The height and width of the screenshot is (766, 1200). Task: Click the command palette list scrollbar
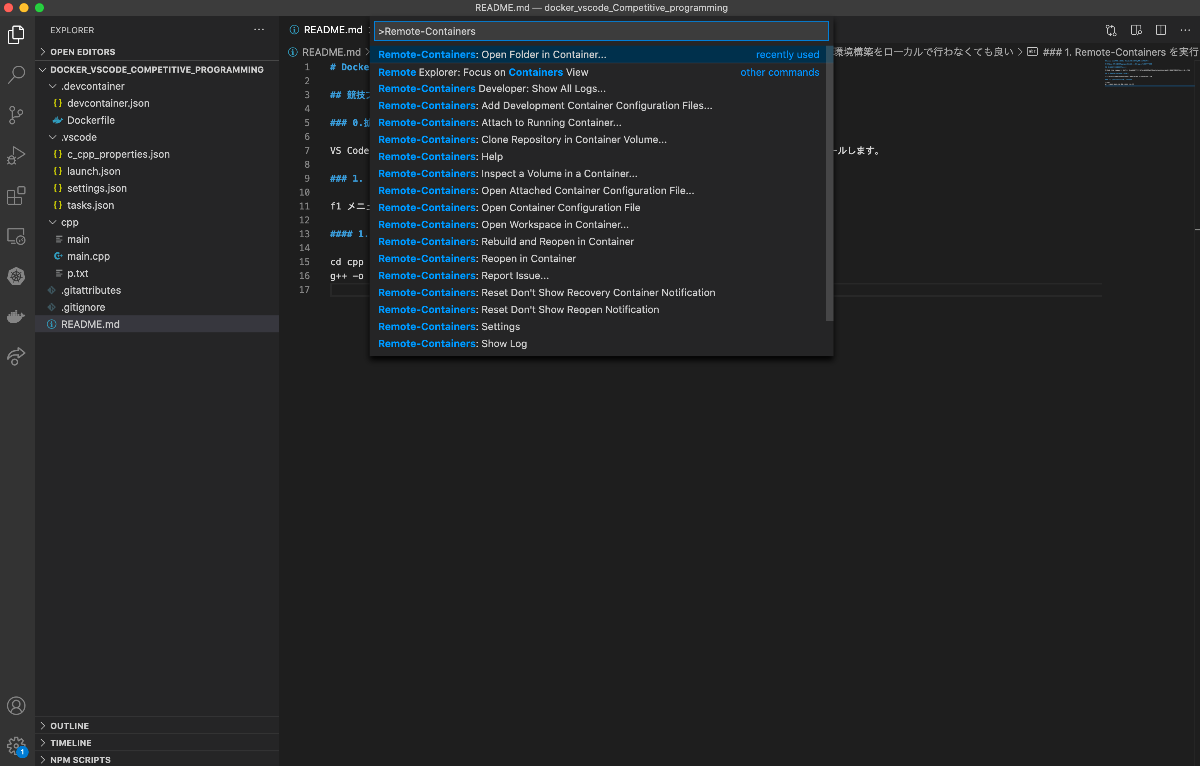coord(828,184)
